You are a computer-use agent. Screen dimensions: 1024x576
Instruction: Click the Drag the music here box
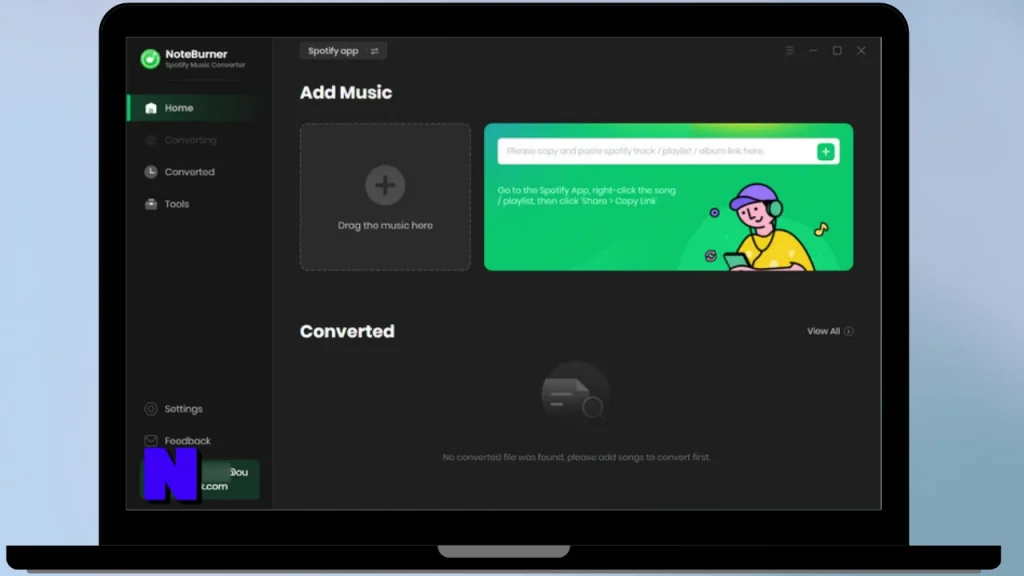point(385,197)
